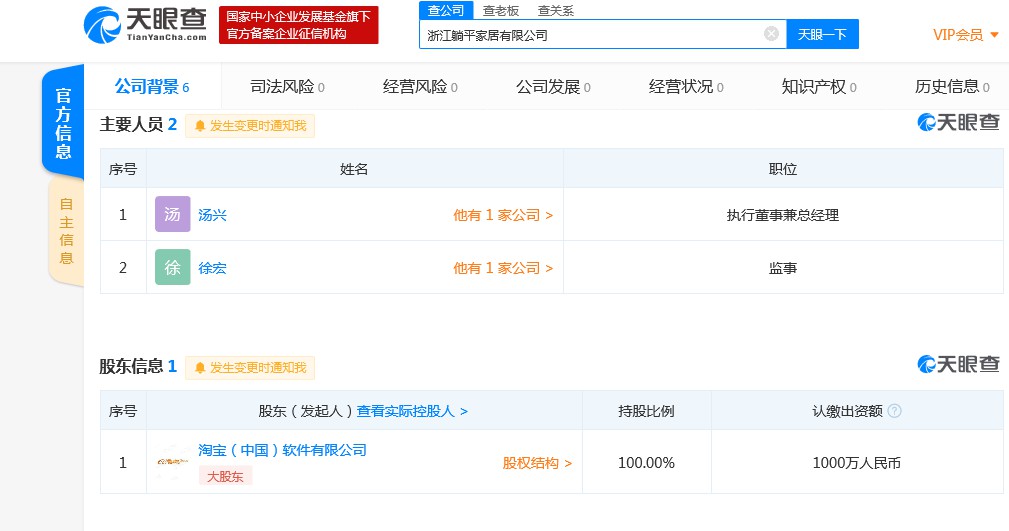Open the 经营状况 tab
The image size is (1009, 531).
tap(686, 86)
